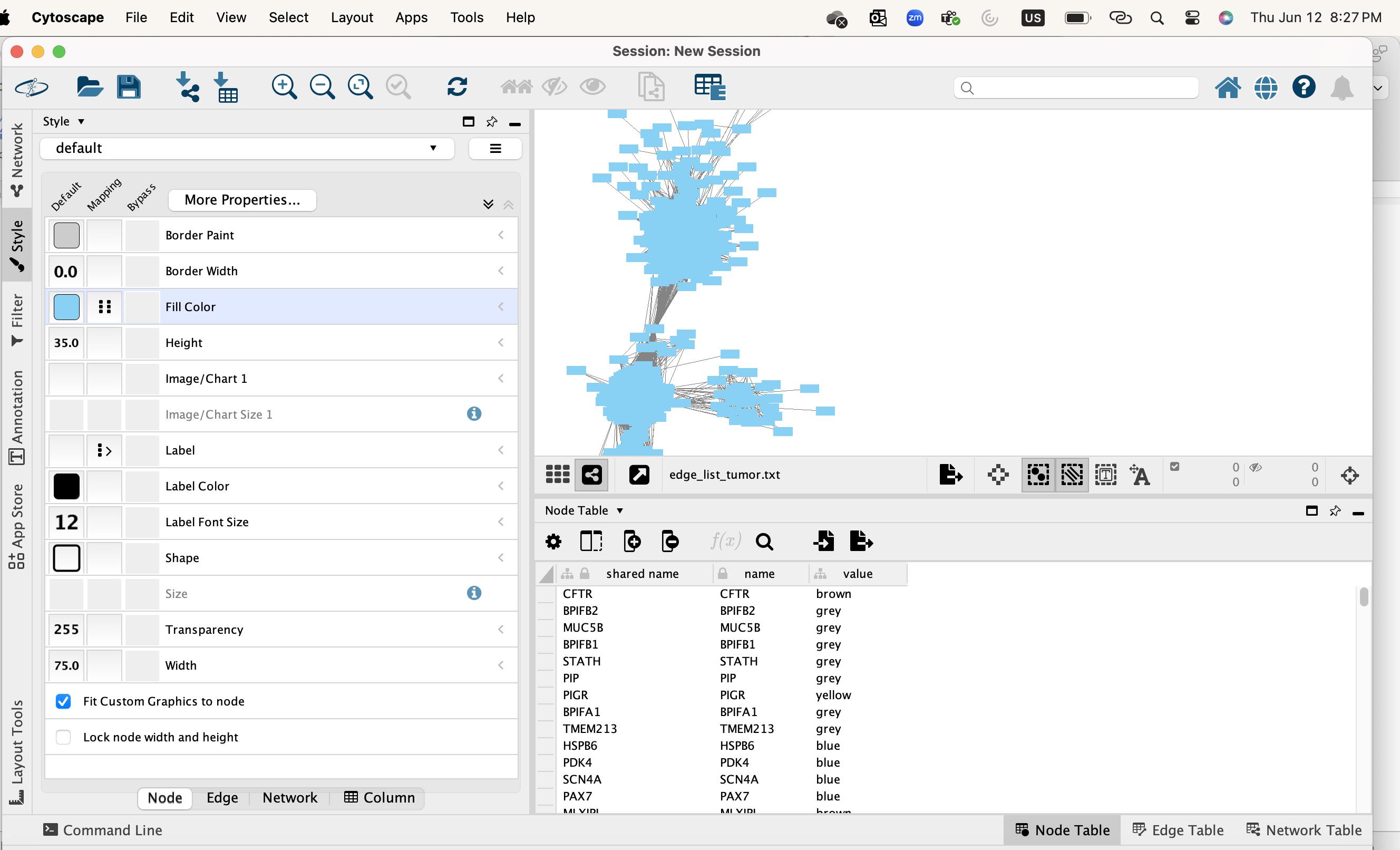Click the toolbar search field
This screenshot has width=1400, height=850.
pos(1076,88)
